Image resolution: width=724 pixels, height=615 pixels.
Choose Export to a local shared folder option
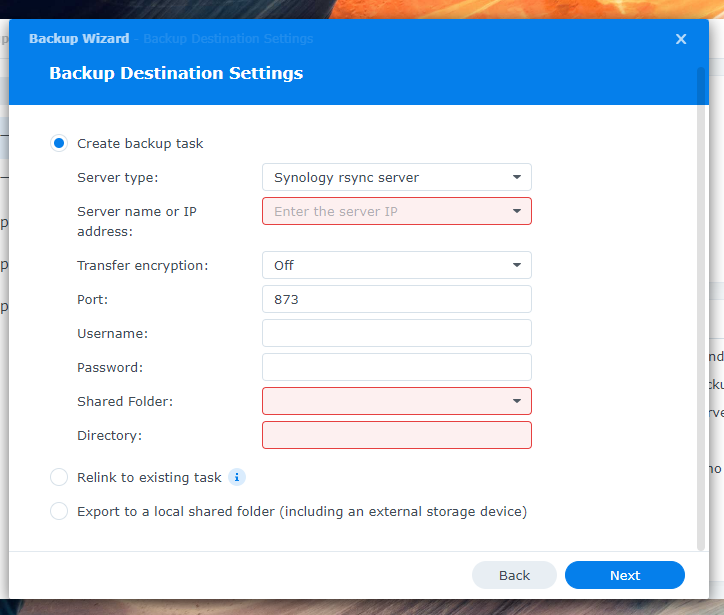pos(59,511)
